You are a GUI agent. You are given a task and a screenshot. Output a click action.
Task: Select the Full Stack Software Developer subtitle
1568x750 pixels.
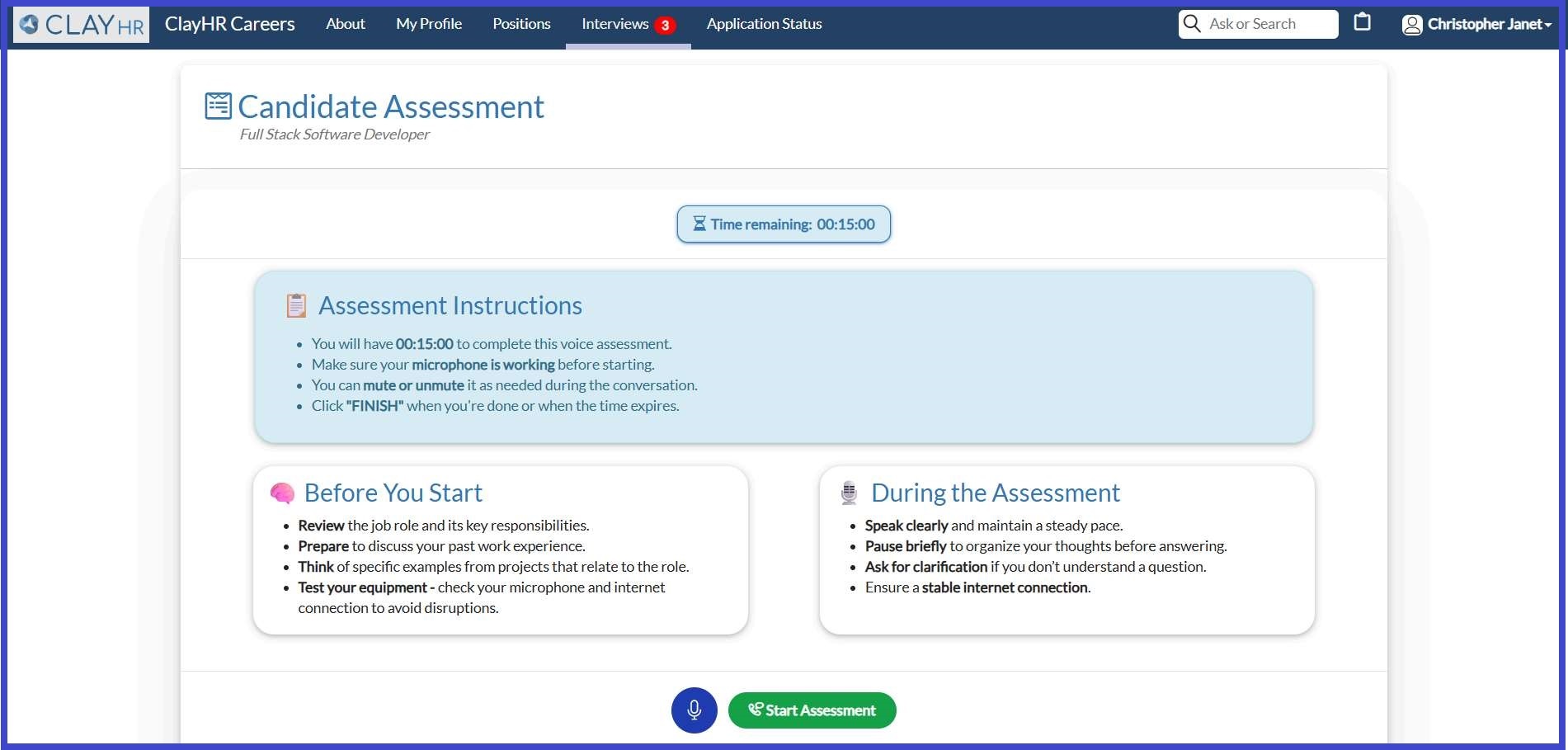pyautogui.click(x=334, y=134)
